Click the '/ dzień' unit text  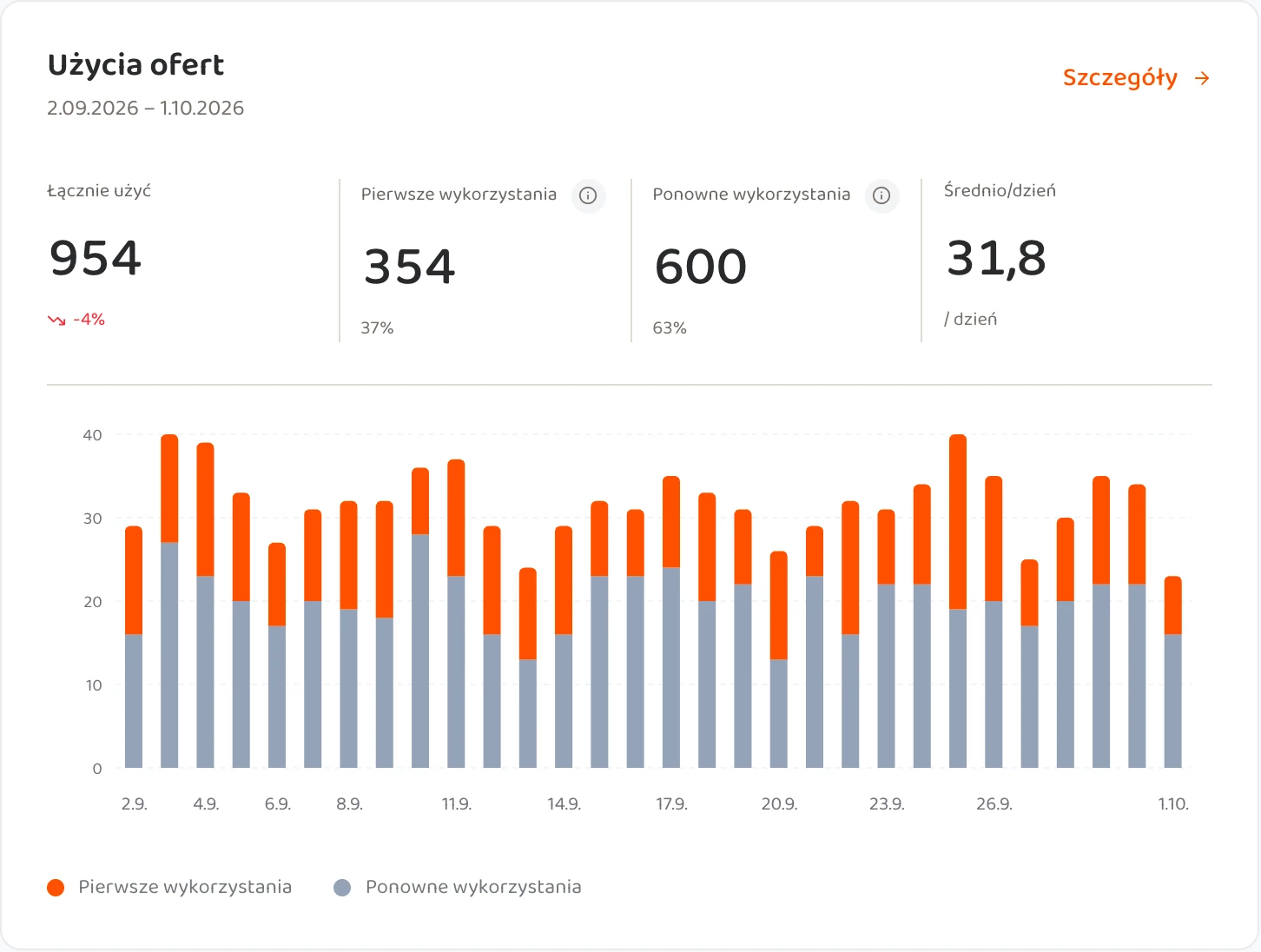tap(970, 320)
